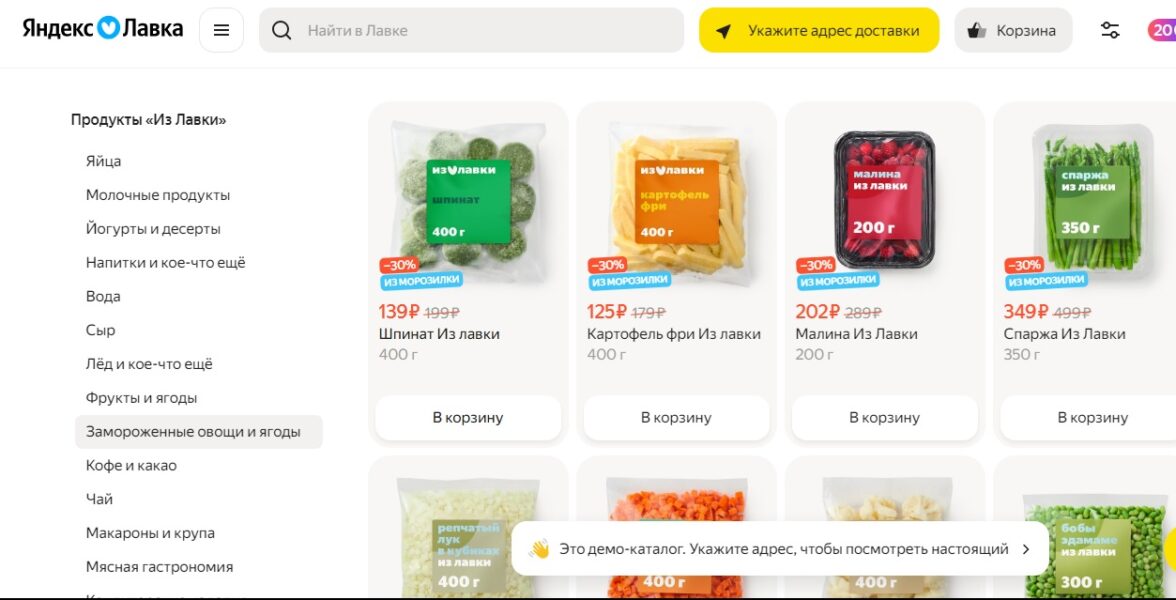Viewport: 1176px width, 600px height.
Task: Add Малина Из Лавки to cart
Action: click(885, 418)
